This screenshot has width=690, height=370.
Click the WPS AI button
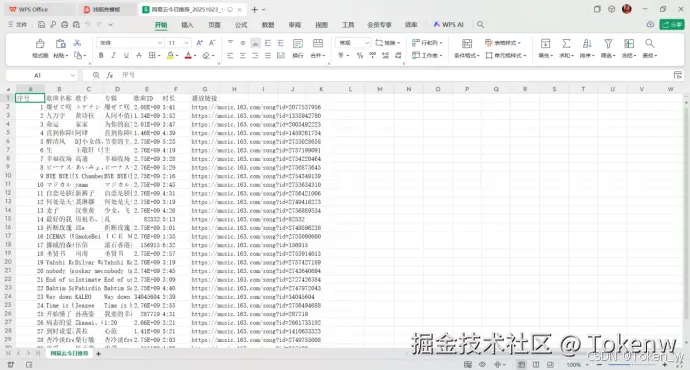(448, 25)
